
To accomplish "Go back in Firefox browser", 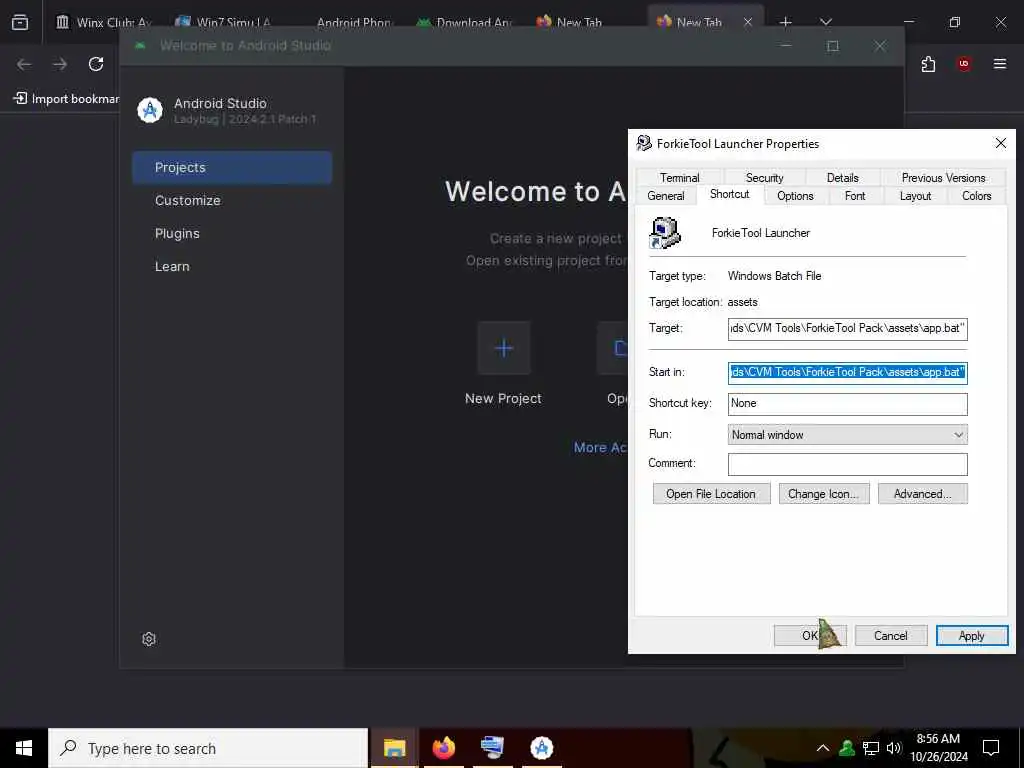I will point(24,64).
